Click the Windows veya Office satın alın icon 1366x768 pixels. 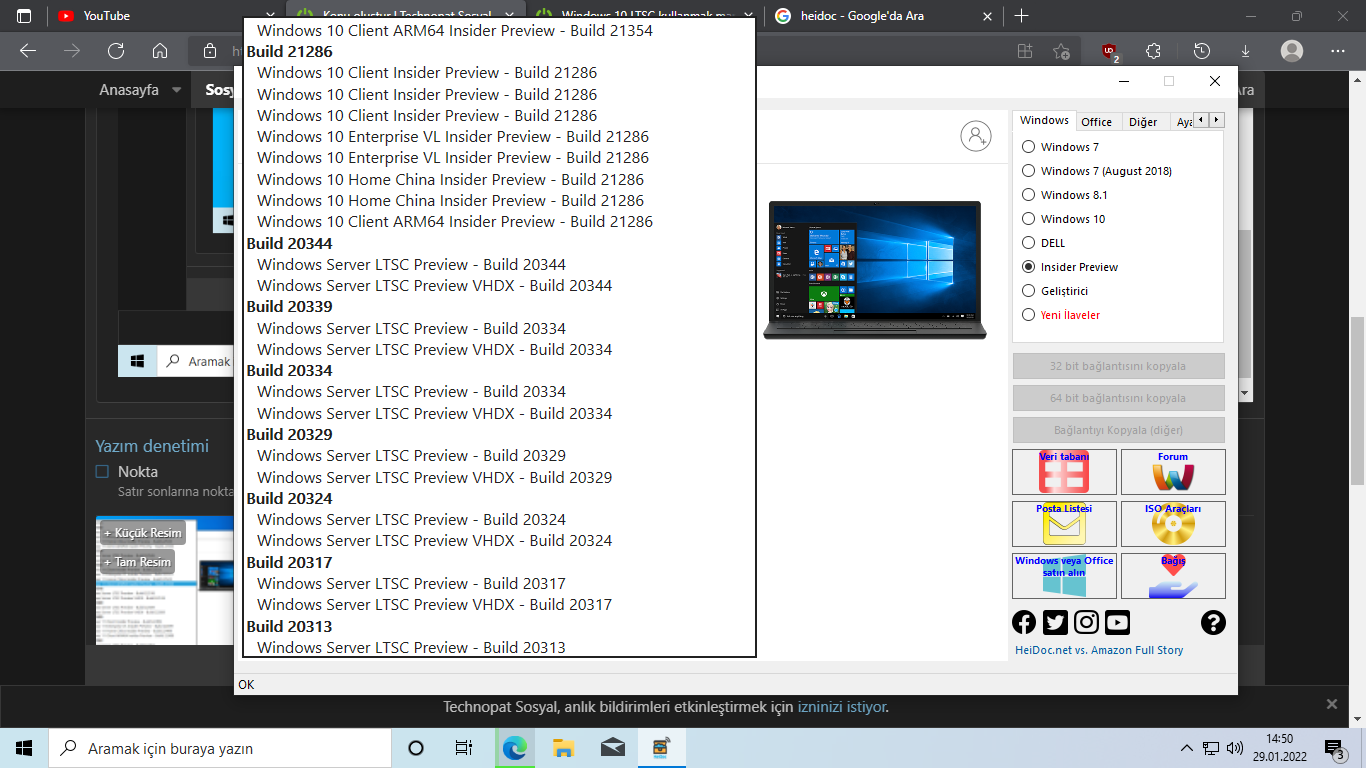1064,576
